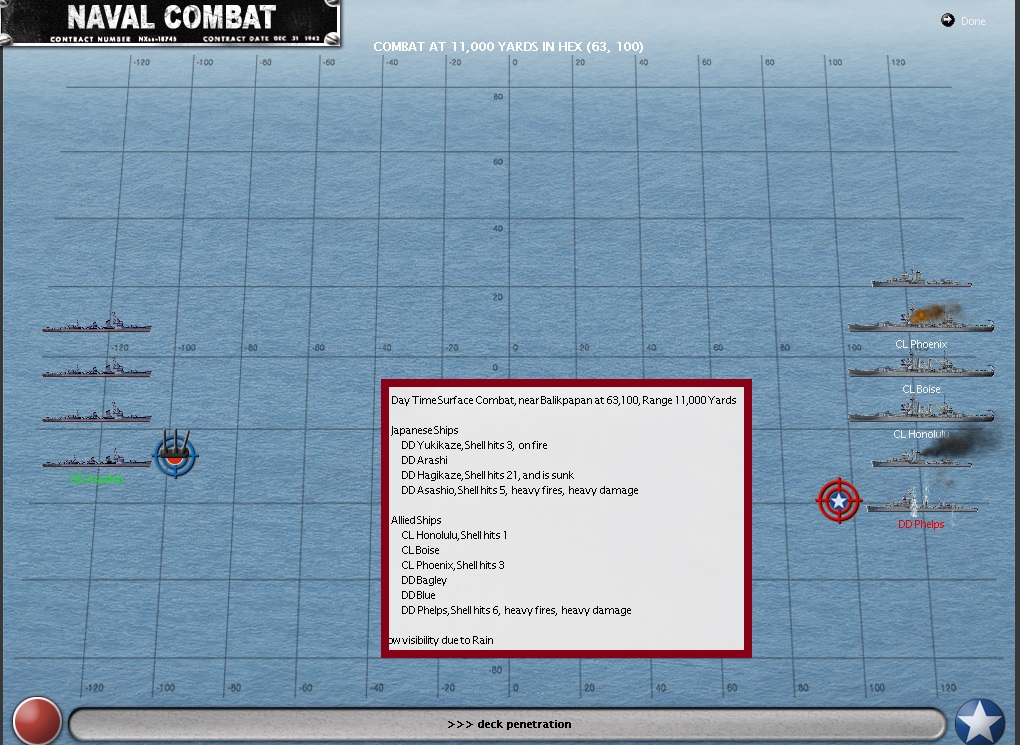Click the 'DD Bagley' line in the report
This screenshot has width=1020, height=745.
(x=424, y=580)
